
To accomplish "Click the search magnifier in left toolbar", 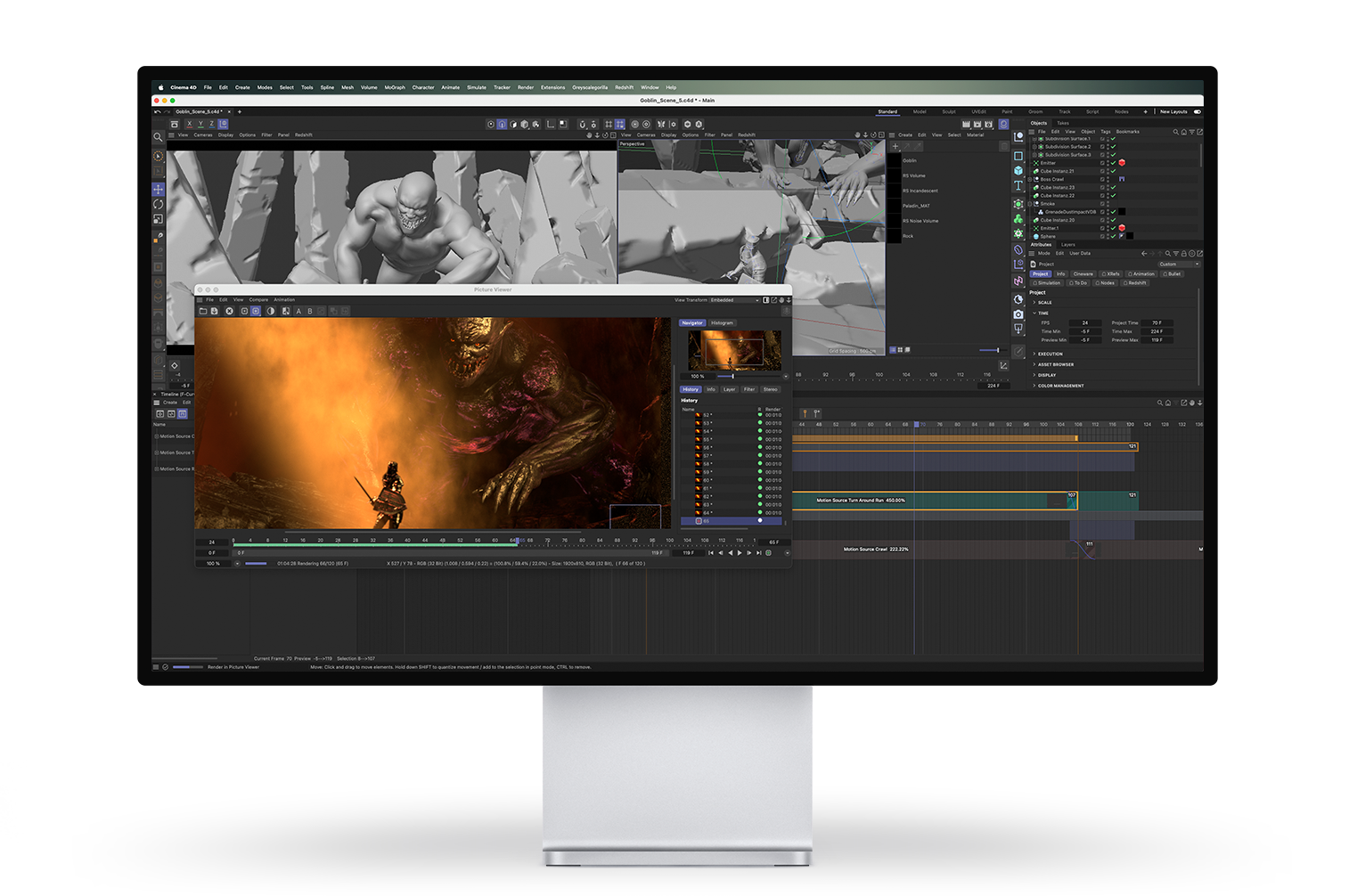I will point(158,137).
